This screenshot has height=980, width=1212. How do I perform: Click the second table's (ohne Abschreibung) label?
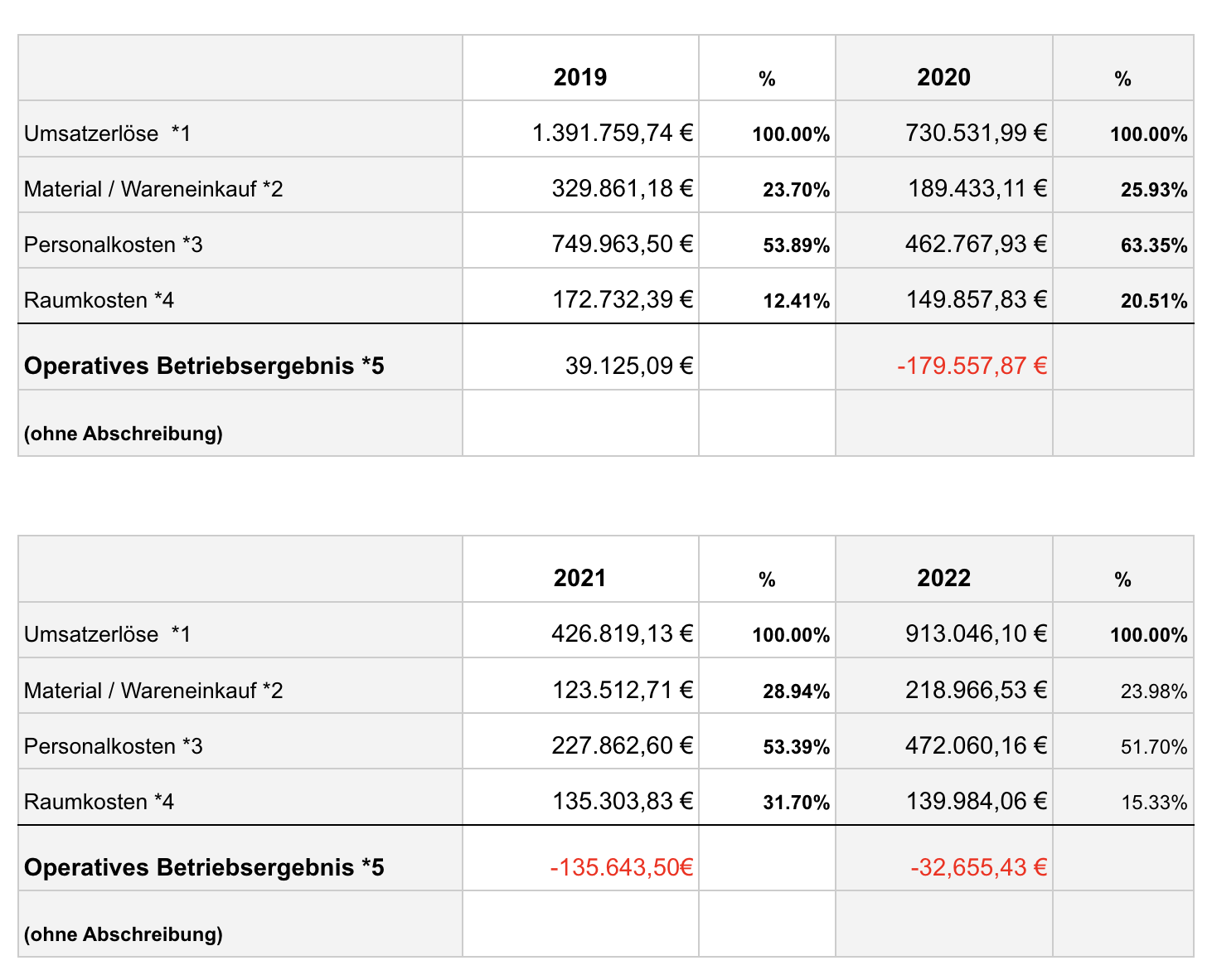point(124,934)
